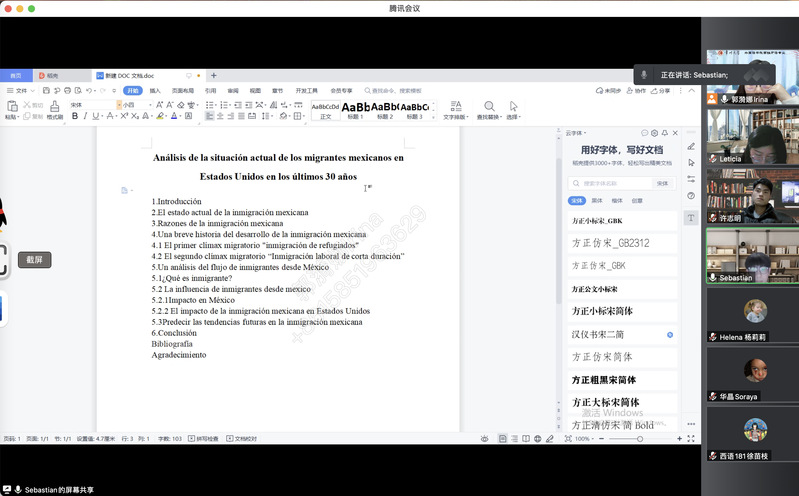The width and height of the screenshot is (799, 496).
Task: Click the Increase indent icon
Action: [x=249, y=105]
